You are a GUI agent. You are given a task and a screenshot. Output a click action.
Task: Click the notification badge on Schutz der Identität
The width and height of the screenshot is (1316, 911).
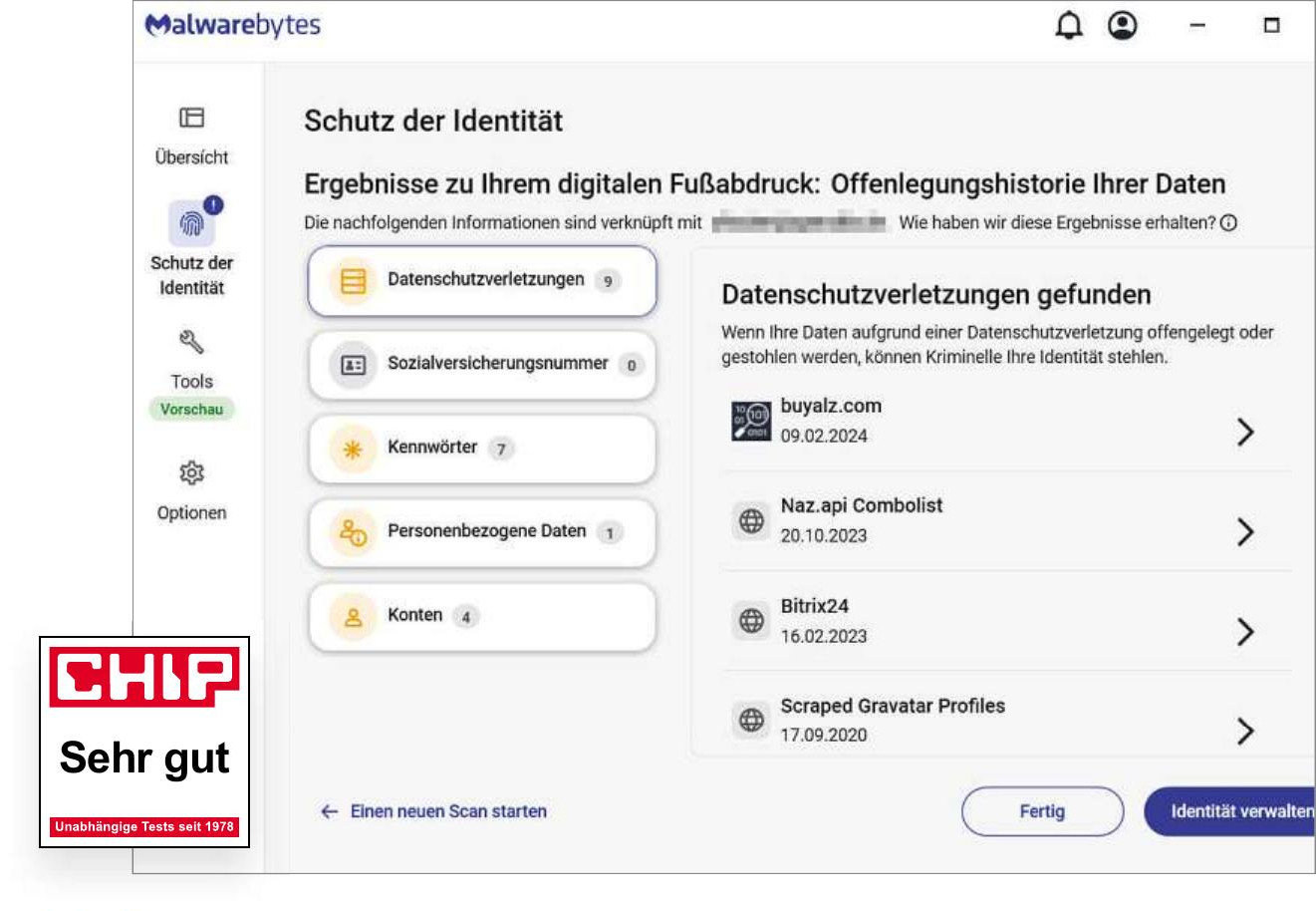click(213, 205)
